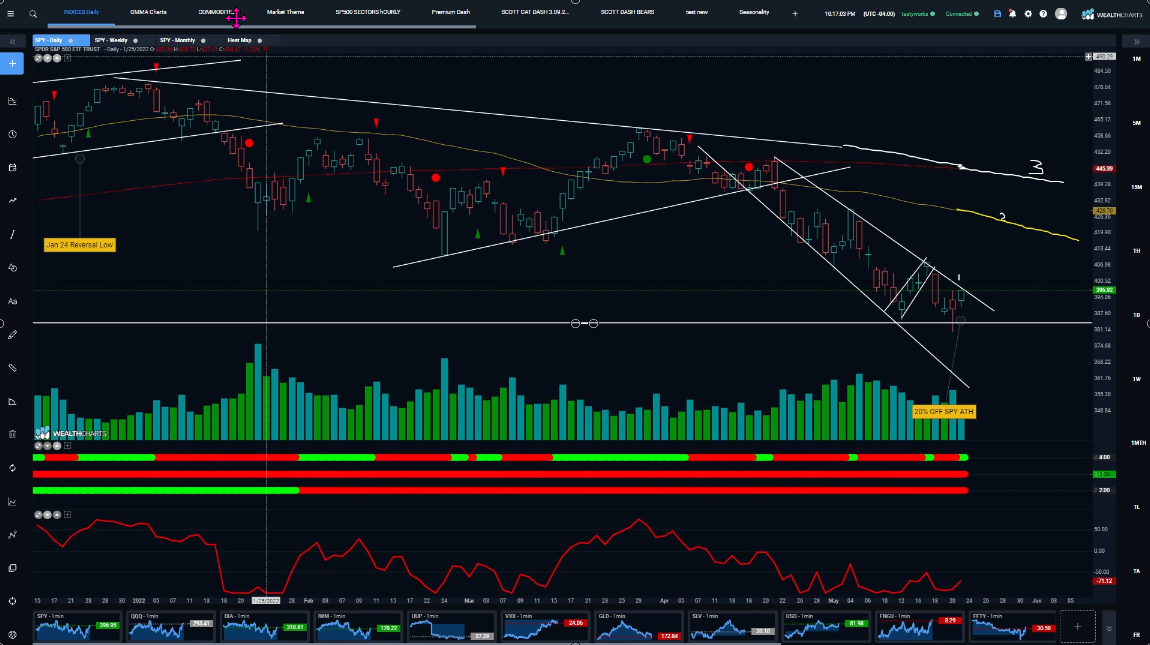Click the horizontal support line handle
Image resolution: width=1150 pixels, height=645 pixels.
pyautogui.click(x=584, y=324)
